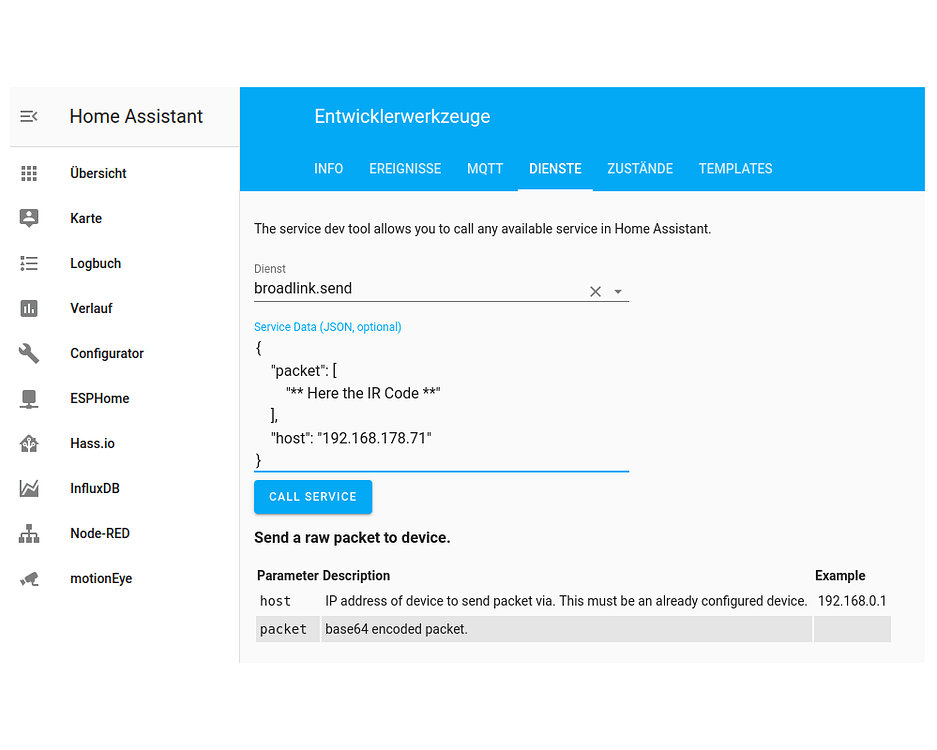Click the InfluxDB graph icon

click(29, 488)
